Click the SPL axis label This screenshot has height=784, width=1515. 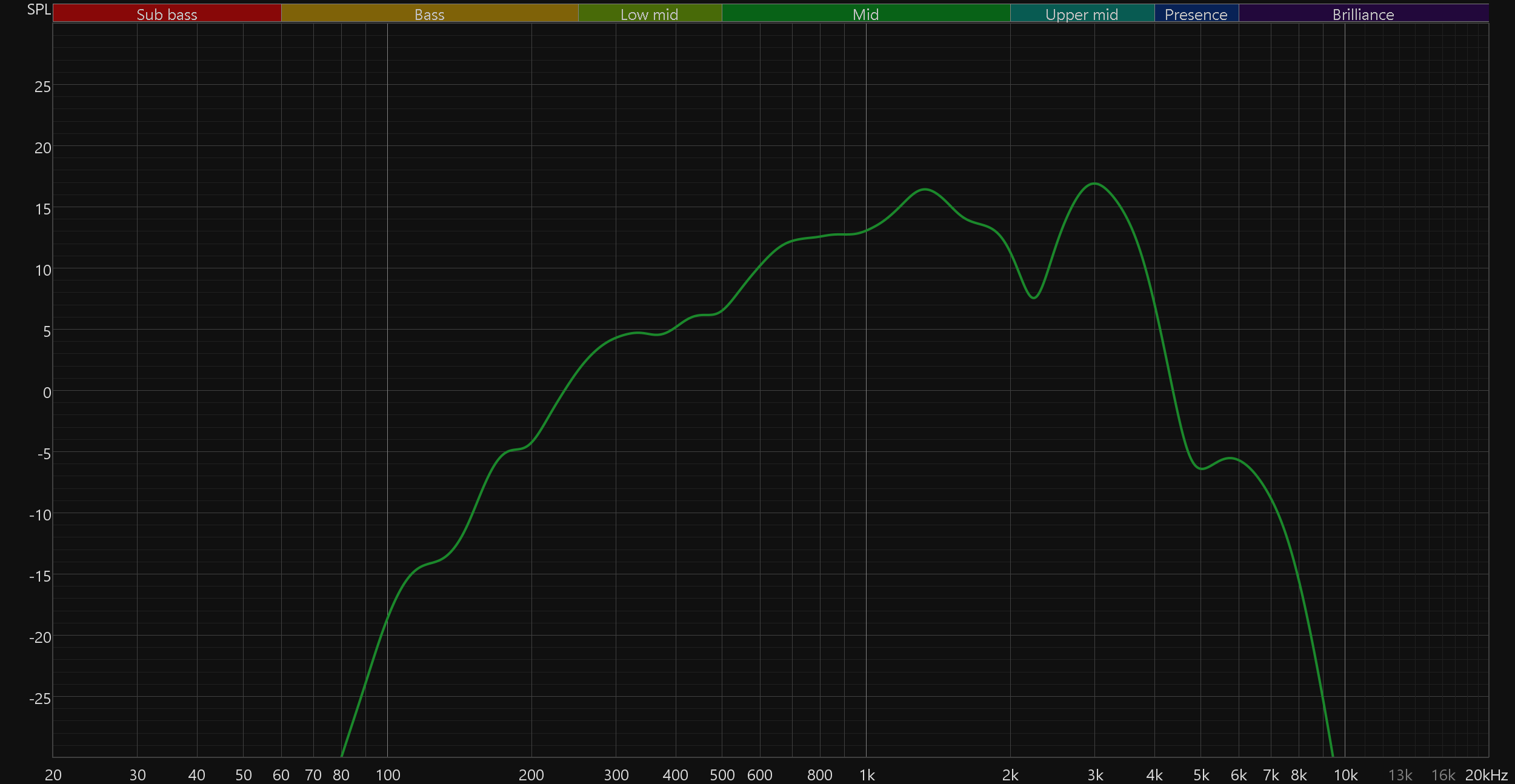coord(39,10)
